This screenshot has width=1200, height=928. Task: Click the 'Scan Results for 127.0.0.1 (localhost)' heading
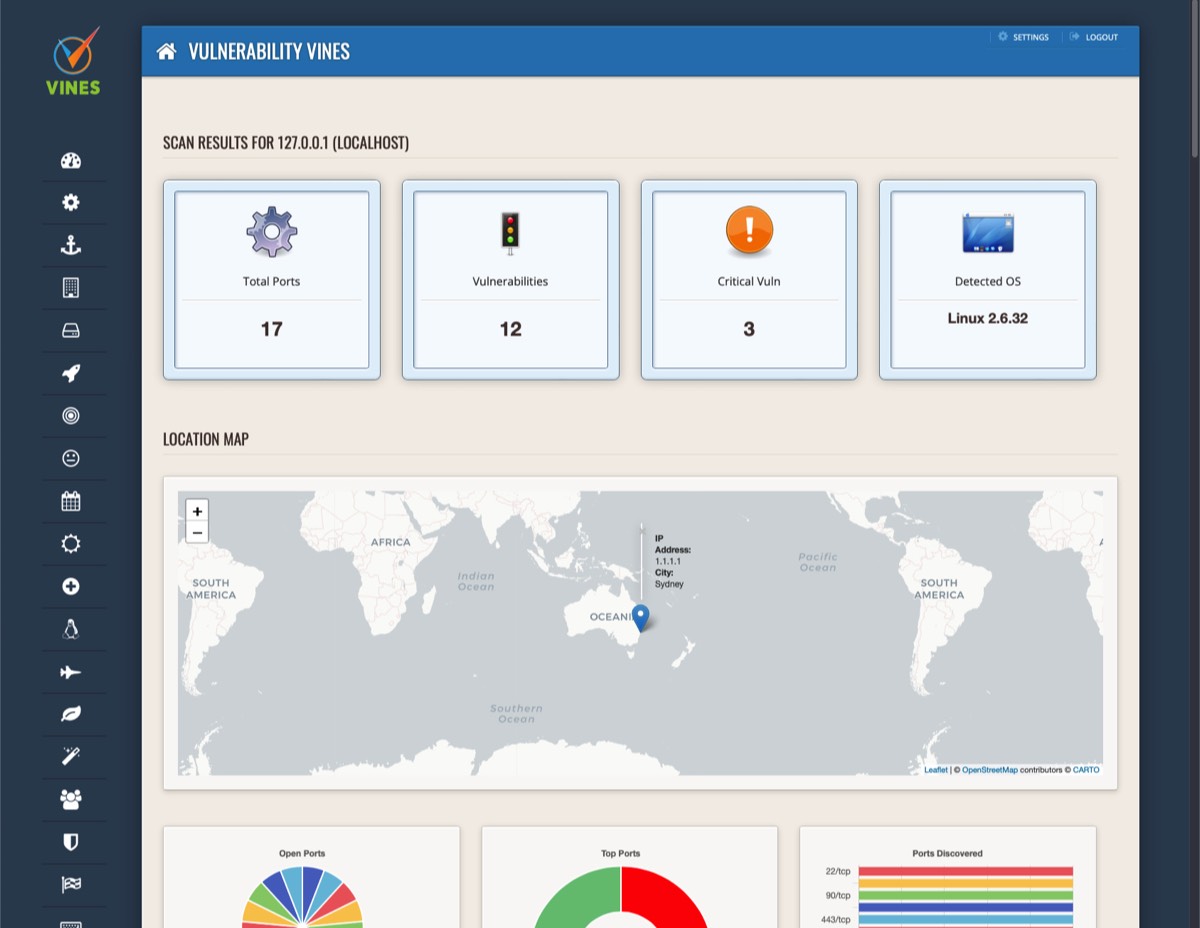pos(286,143)
